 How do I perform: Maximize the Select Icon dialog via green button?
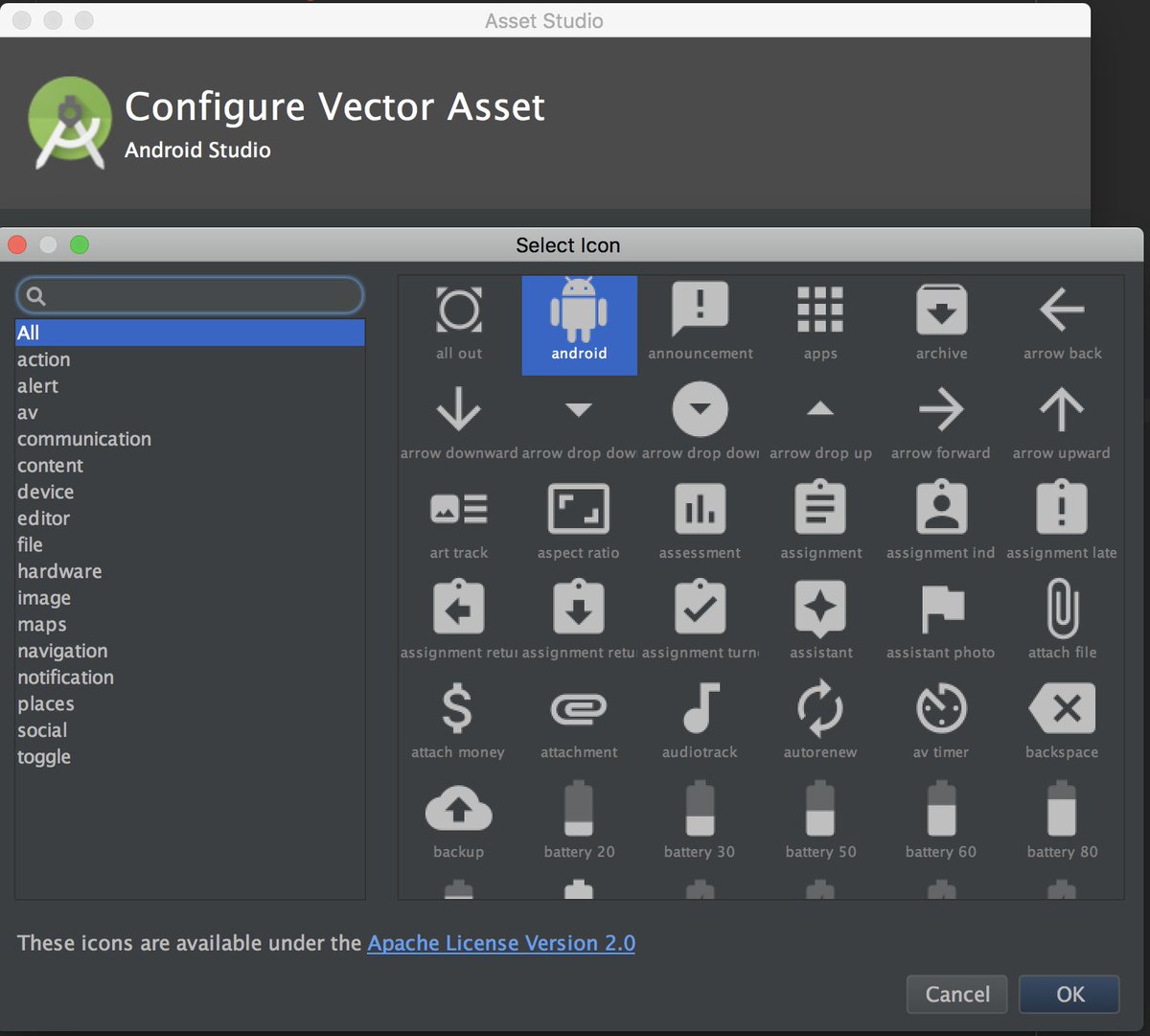(x=80, y=244)
